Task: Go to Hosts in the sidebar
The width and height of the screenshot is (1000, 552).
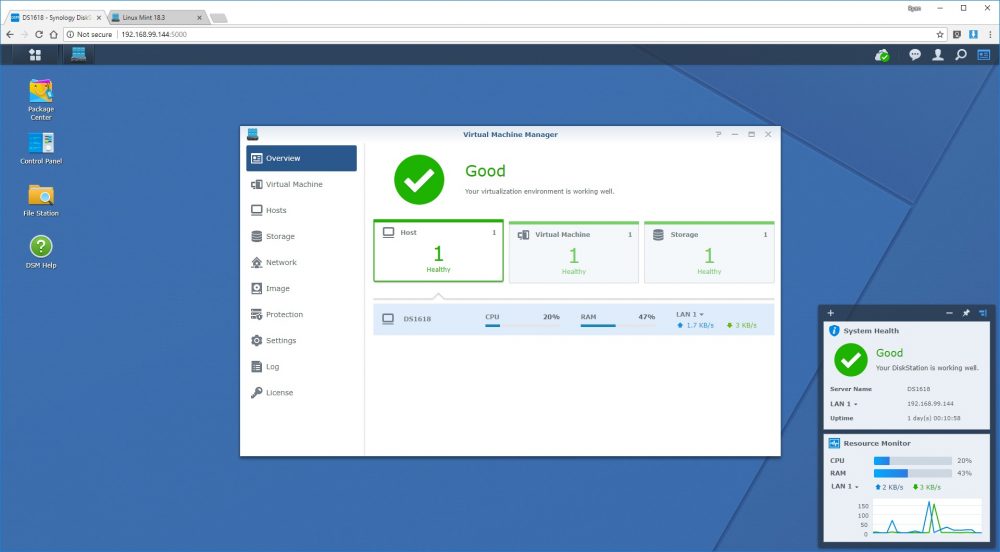Action: point(301,210)
